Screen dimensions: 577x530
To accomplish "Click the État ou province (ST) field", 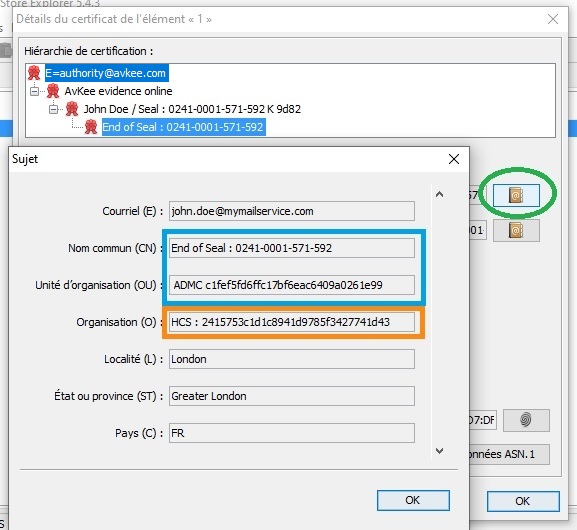I will (292, 396).
